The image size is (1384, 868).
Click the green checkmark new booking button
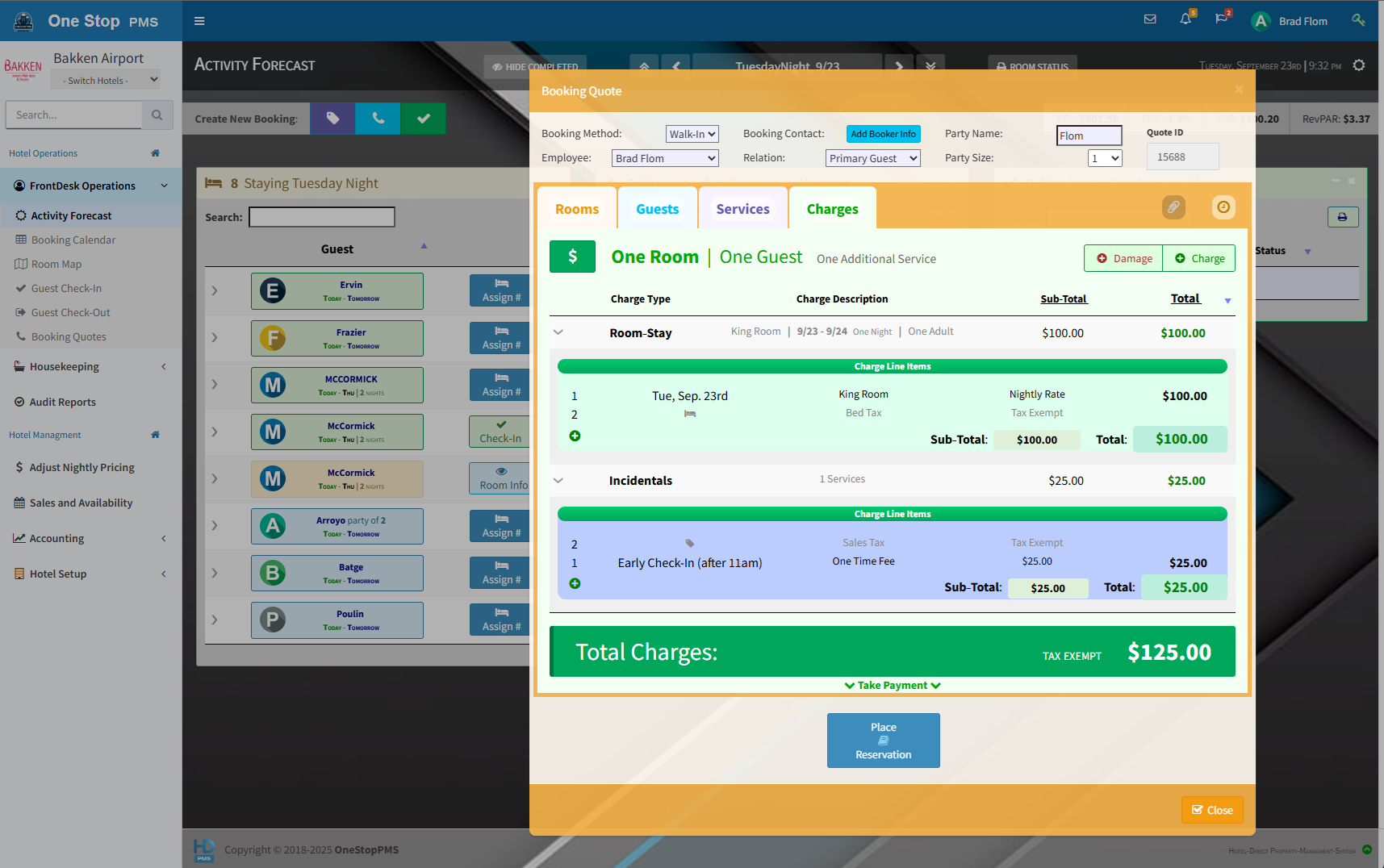coord(423,119)
